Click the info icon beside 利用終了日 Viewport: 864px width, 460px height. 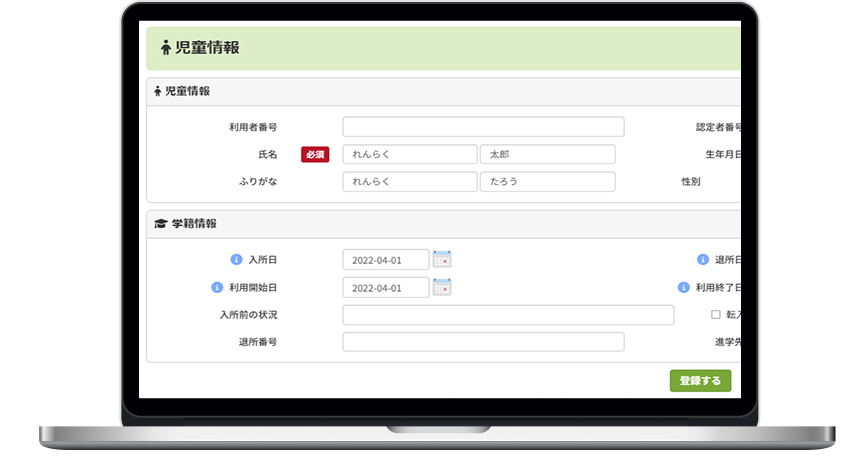(x=683, y=288)
